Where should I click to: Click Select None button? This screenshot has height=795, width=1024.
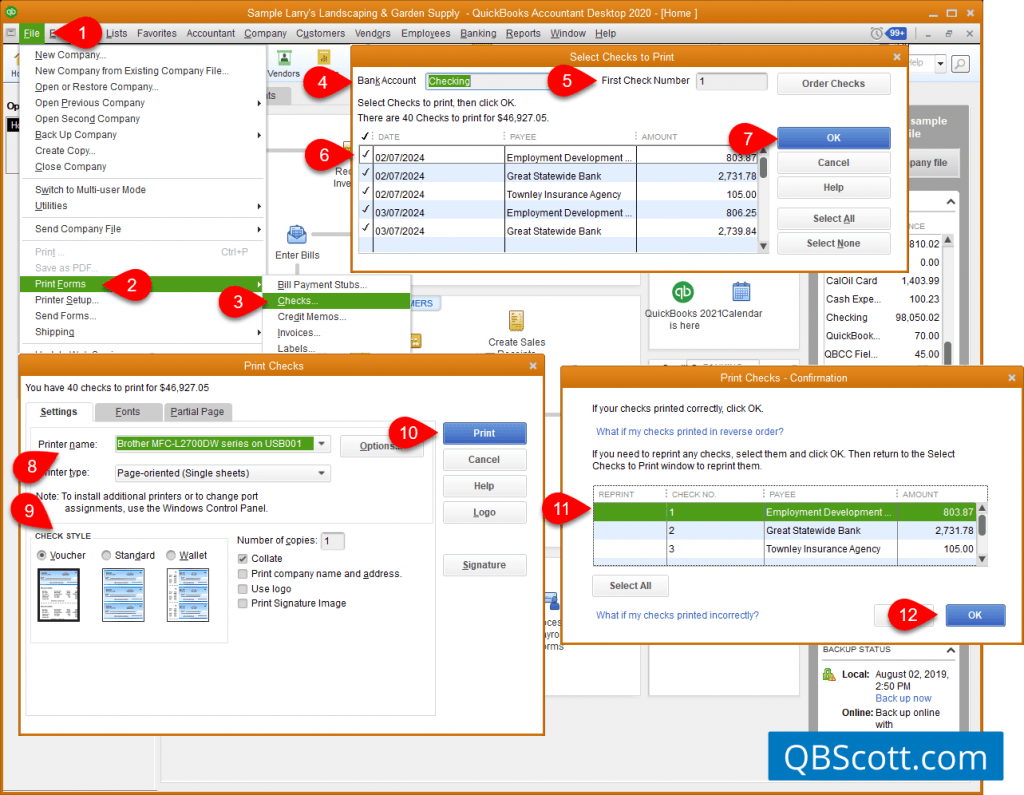pyautogui.click(x=833, y=244)
